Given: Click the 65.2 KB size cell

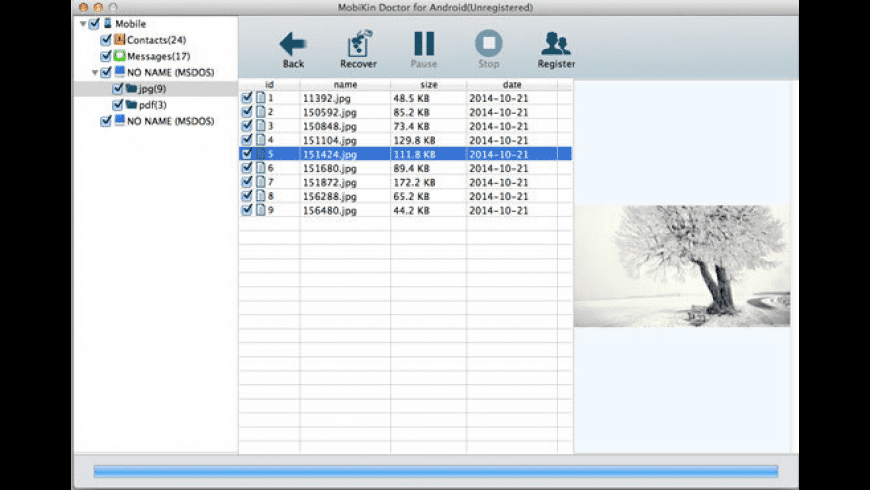Looking at the screenshot, I should tap(411, 196).
